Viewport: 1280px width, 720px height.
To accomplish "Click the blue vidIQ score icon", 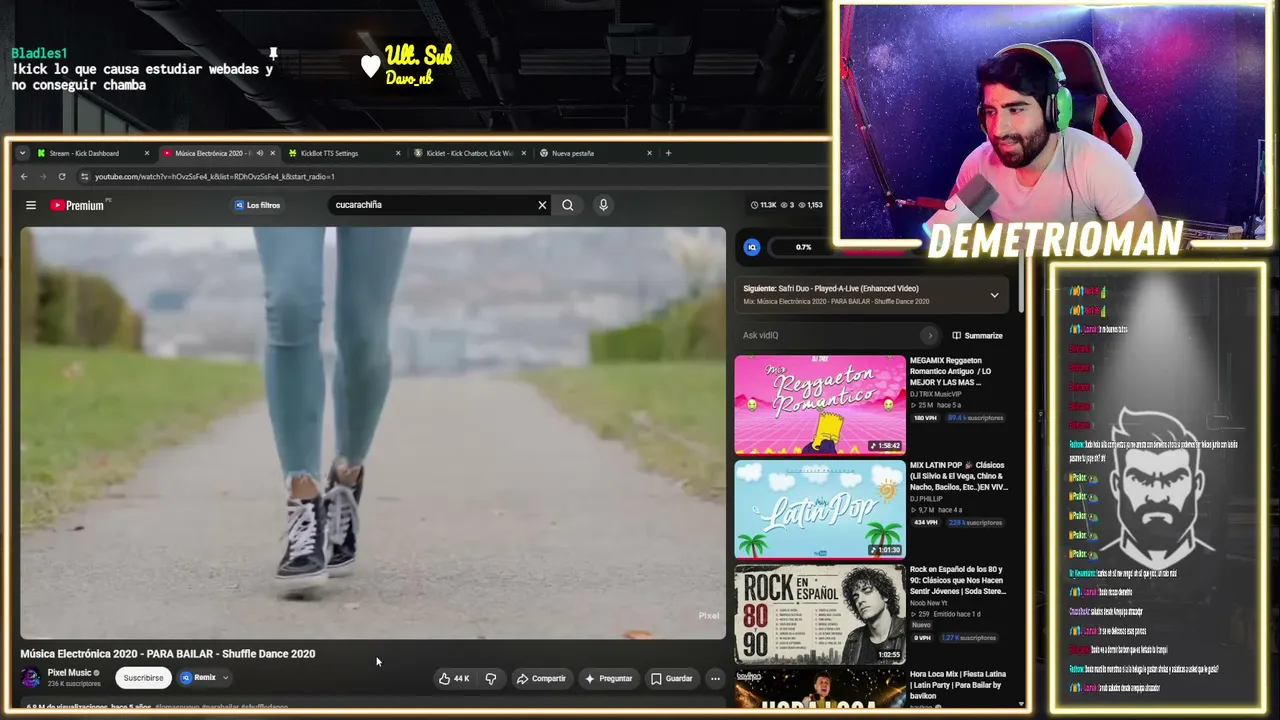I will (x=752, y=247).
